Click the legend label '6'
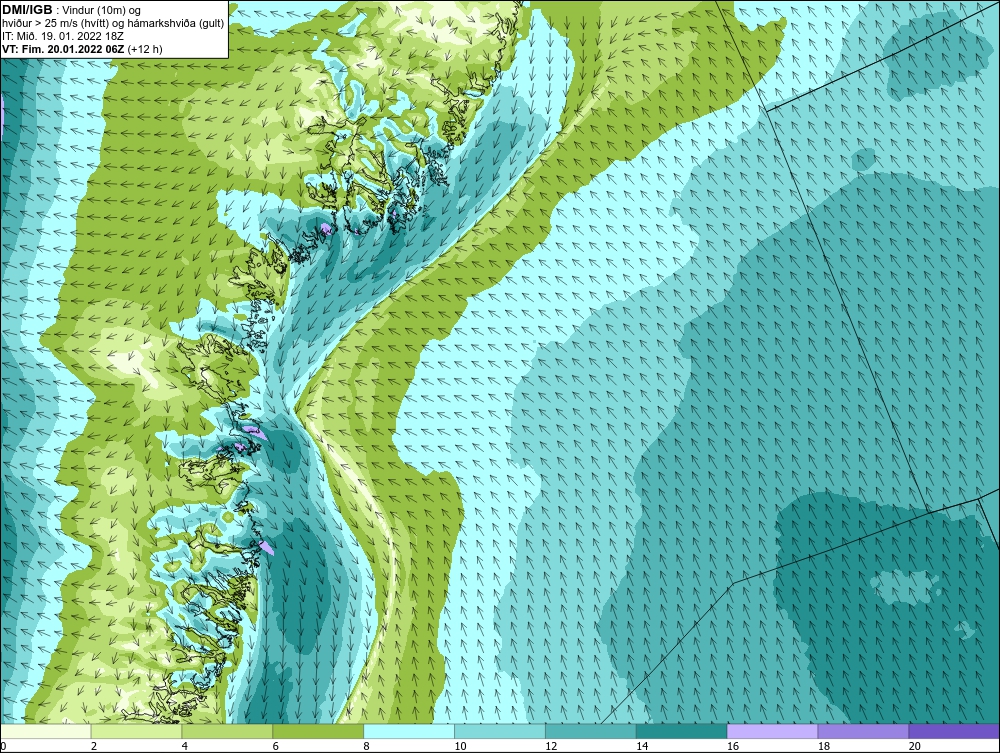The width and height of the screenshot is (1000, 753). [276, 746]
